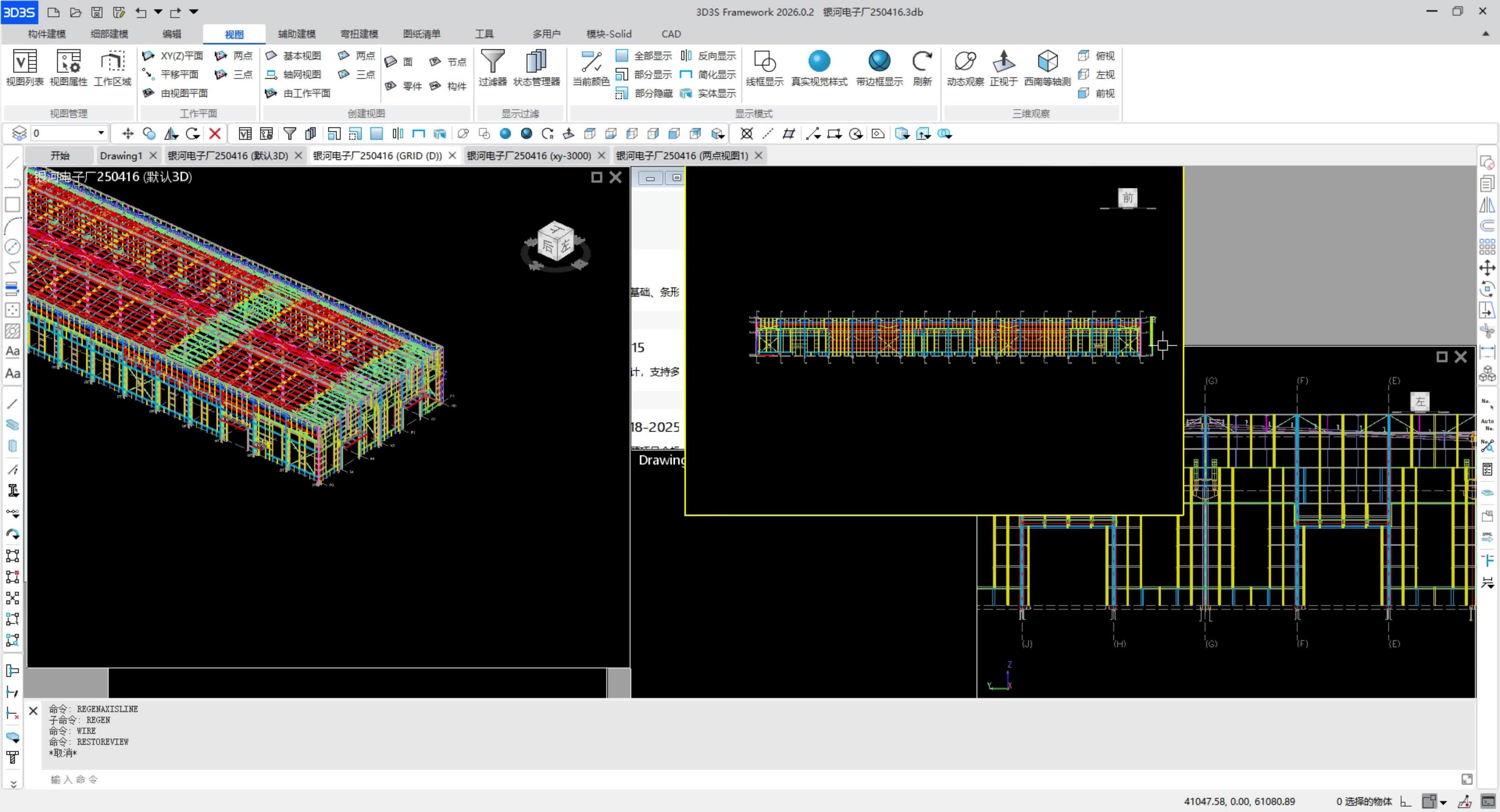Expand the undo history dropdown arrow
The image size is (1500, 812).
click(158, 12)
